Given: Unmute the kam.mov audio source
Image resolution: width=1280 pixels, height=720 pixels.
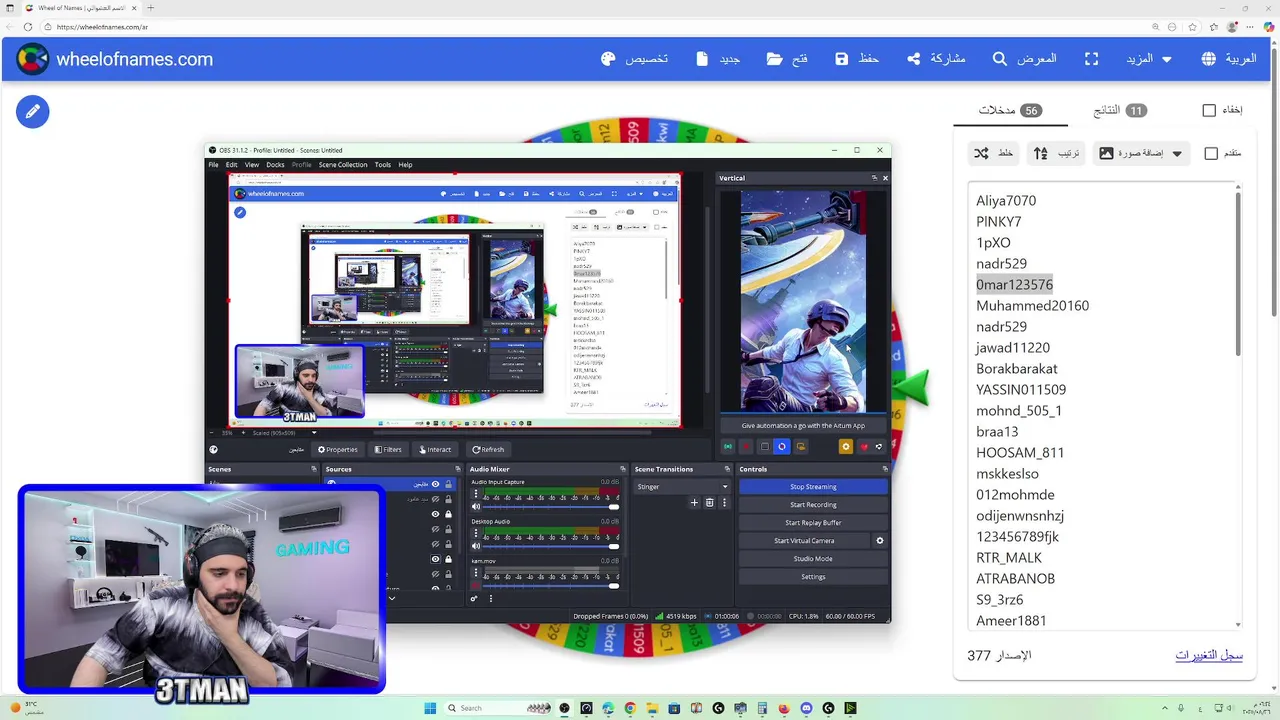Looking at the screenshot, I should click(476, 585).
